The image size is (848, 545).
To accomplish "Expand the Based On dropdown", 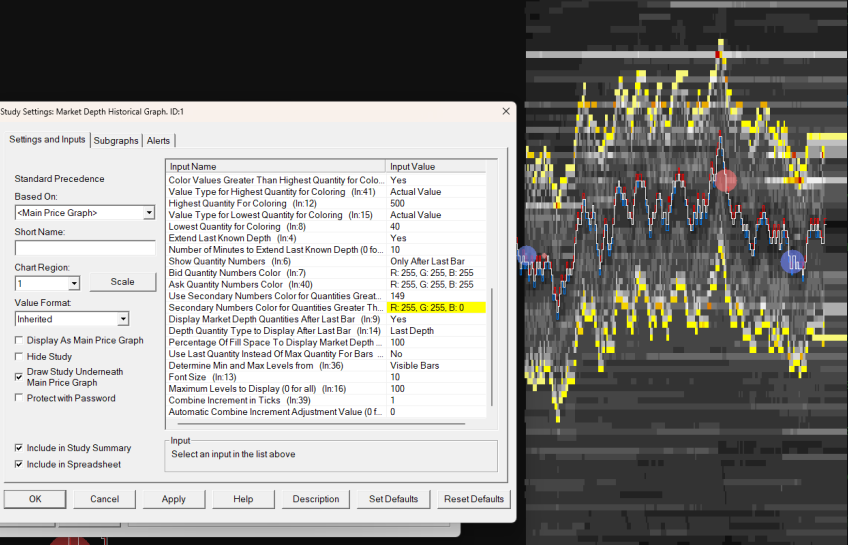I will tap(148, 212).
